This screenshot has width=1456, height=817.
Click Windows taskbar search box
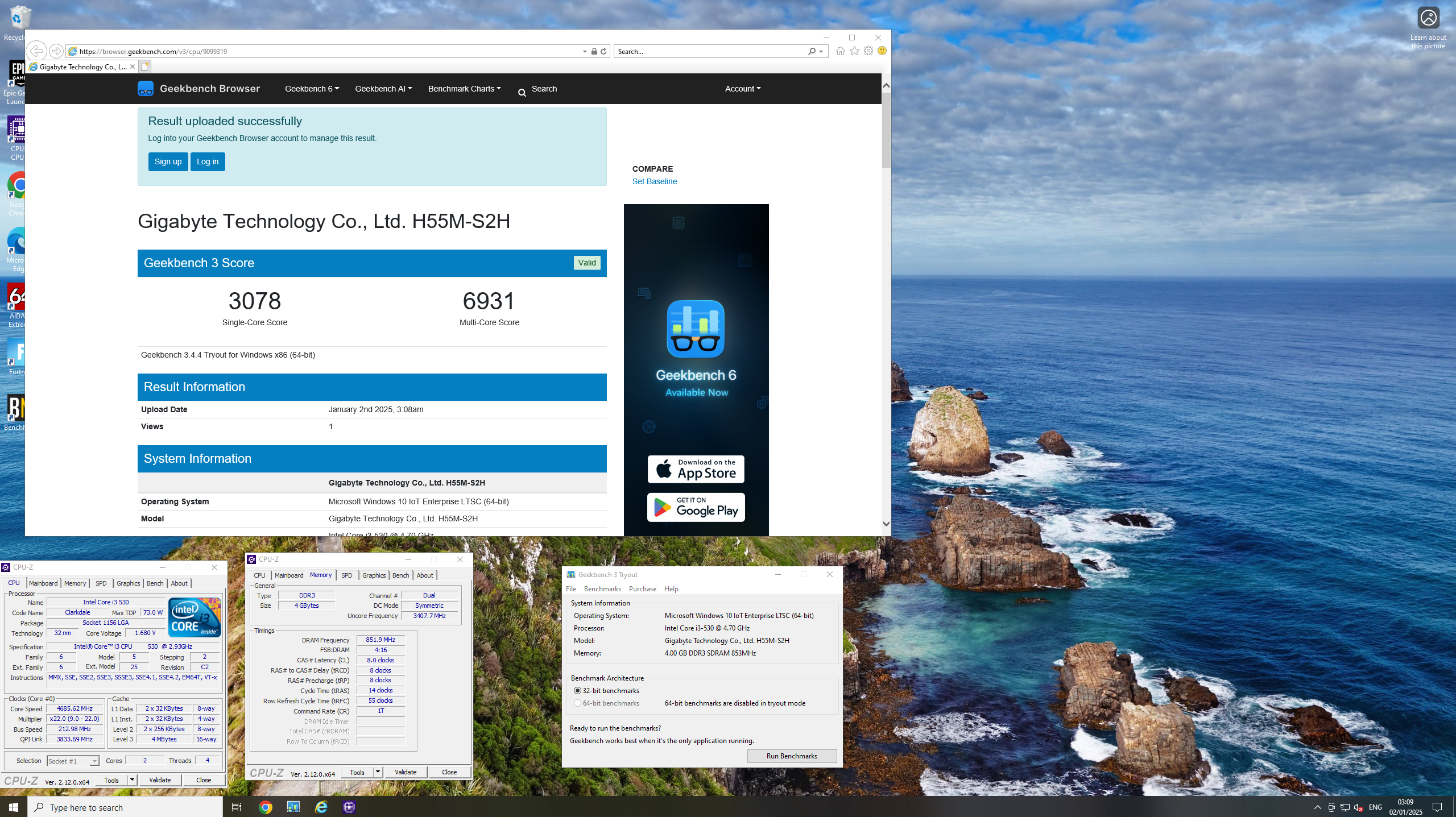[x=125, y=807]
